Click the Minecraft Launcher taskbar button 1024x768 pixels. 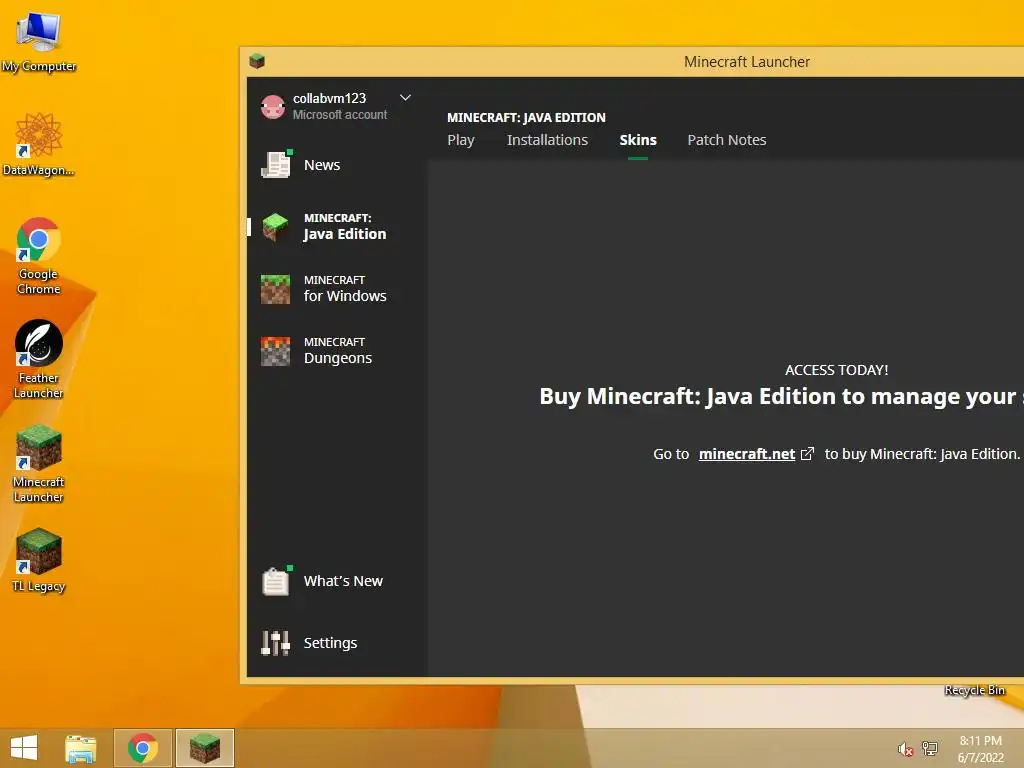click(204, 748)
